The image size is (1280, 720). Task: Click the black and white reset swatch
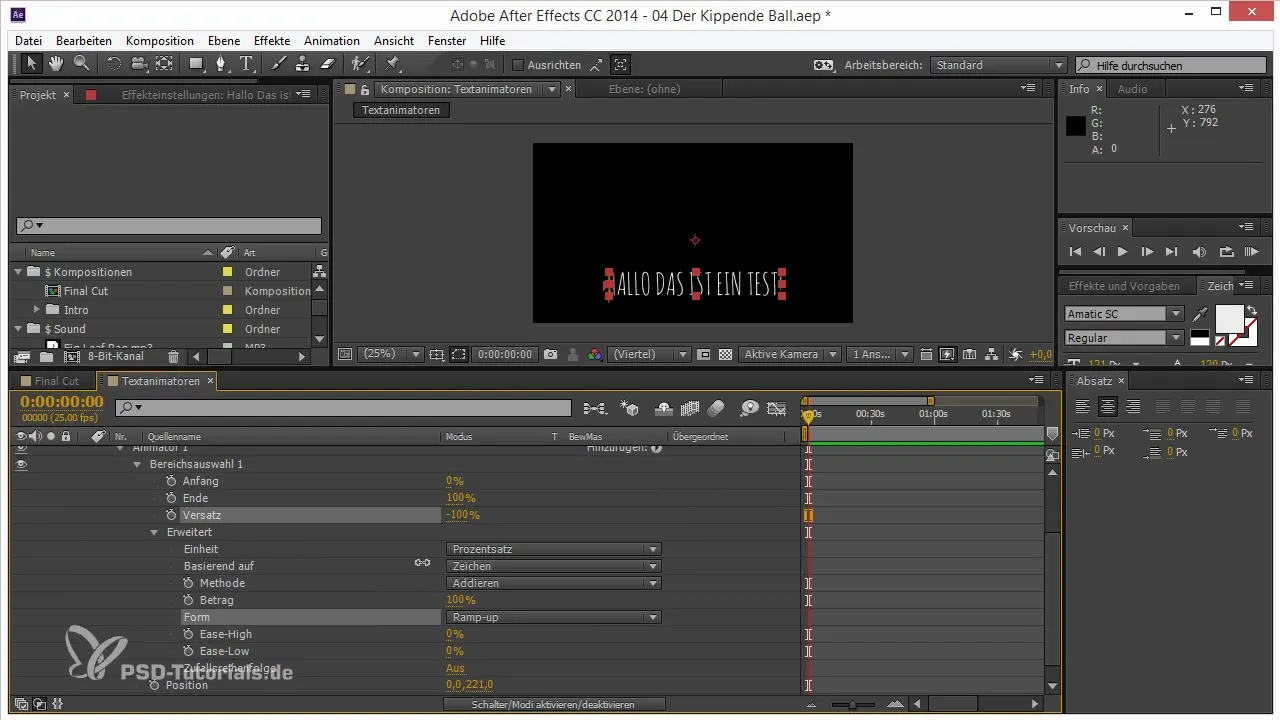[x=1199, y=339]
